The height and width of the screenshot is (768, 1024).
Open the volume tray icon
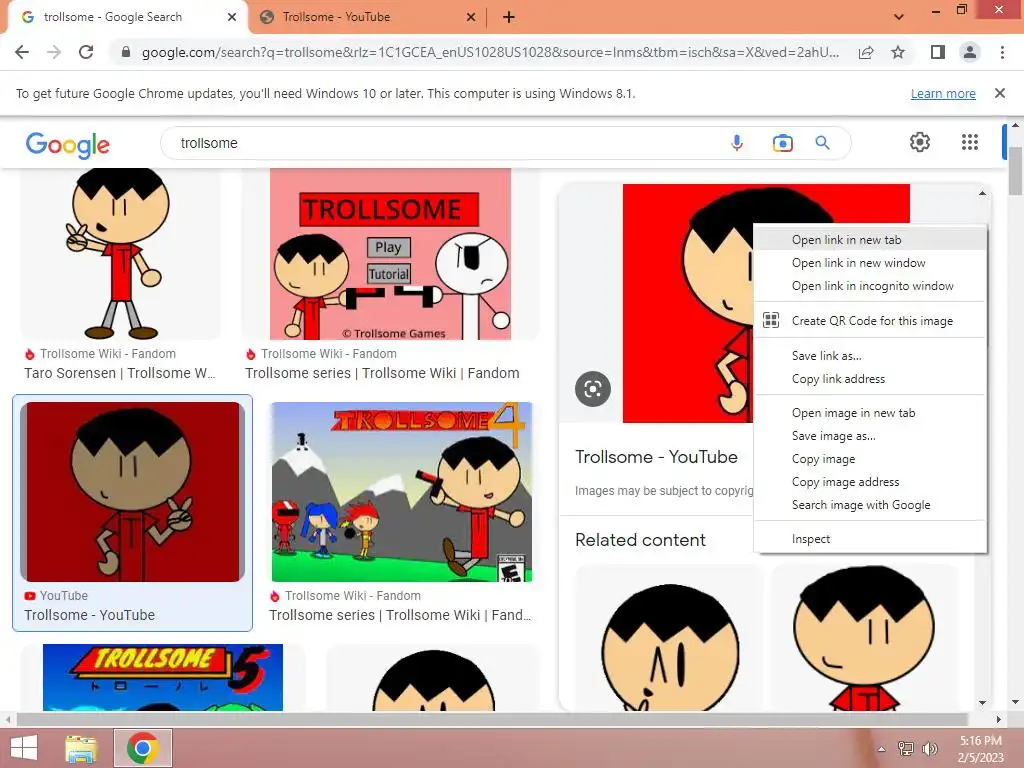pos(929,749)
